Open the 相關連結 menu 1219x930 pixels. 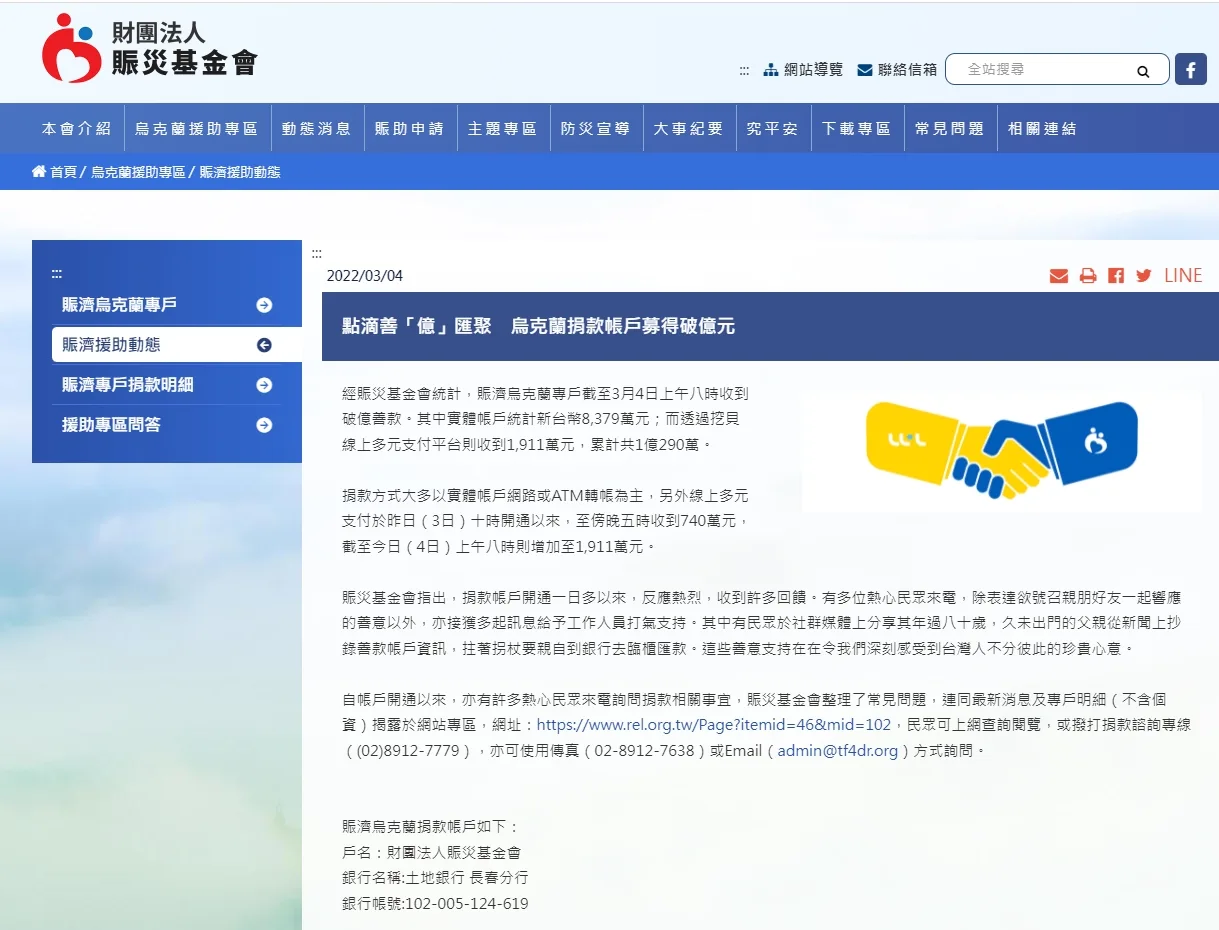click(1043, 128)
